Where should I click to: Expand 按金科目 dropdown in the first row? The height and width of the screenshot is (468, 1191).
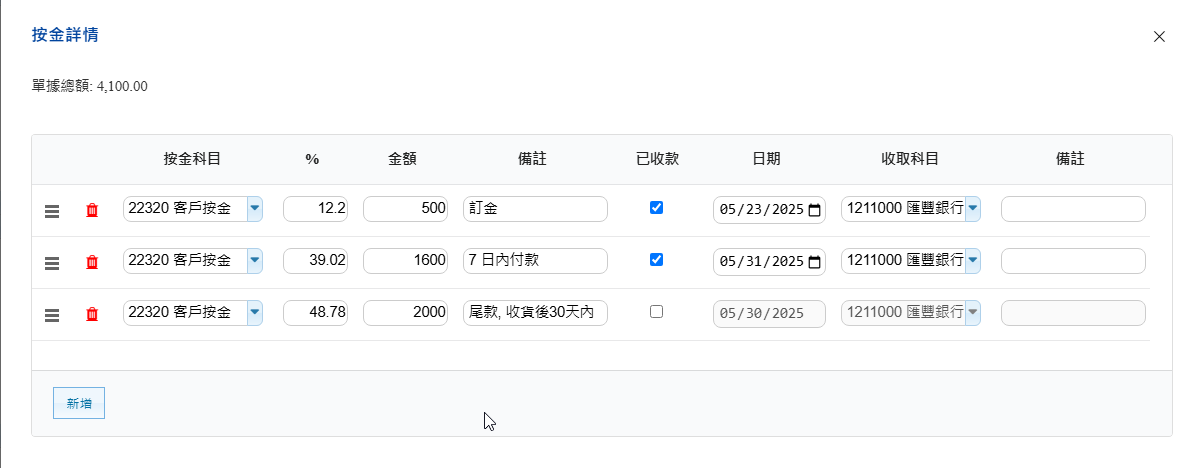(x=254, y=209)
